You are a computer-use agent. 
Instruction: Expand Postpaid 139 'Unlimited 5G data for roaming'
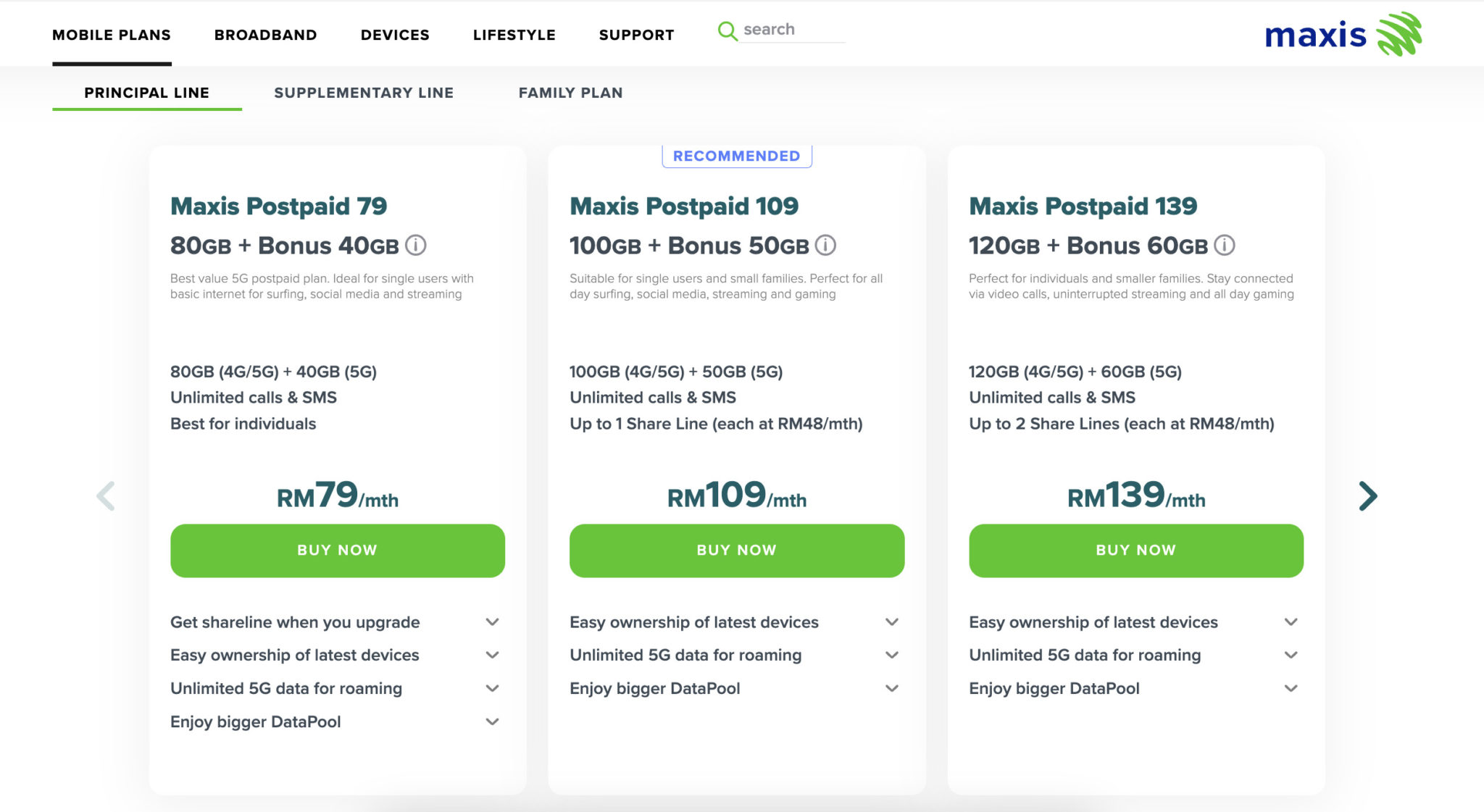[x=1291, y=655]
